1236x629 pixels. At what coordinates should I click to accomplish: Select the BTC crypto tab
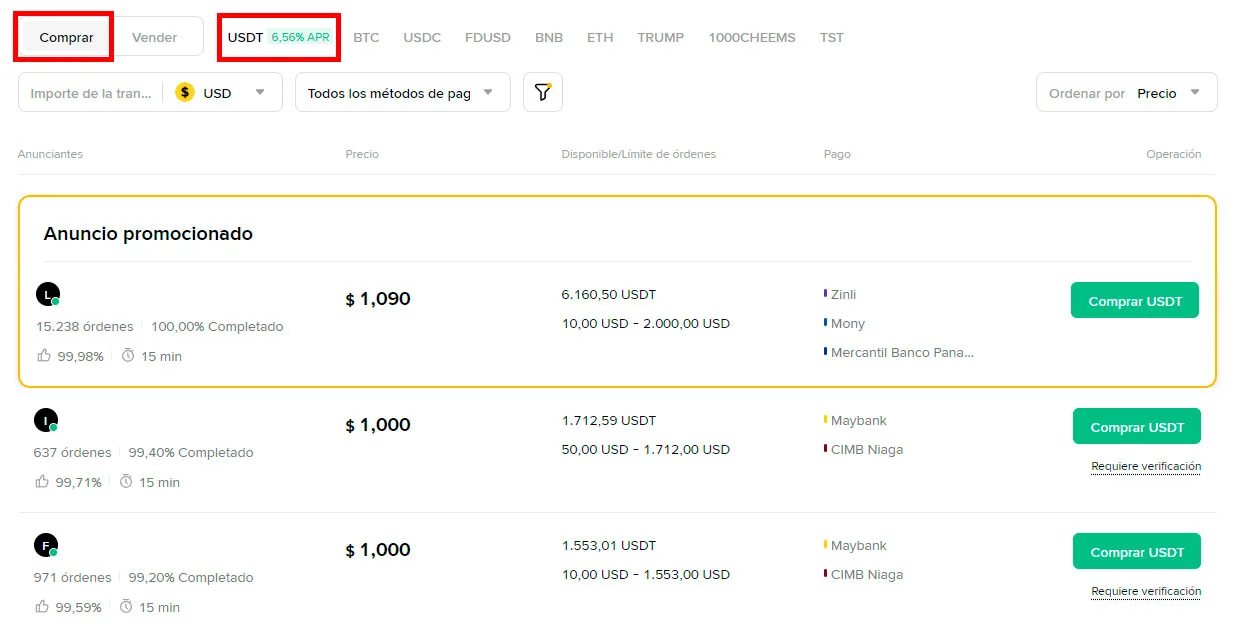click(x=366, y=37)
